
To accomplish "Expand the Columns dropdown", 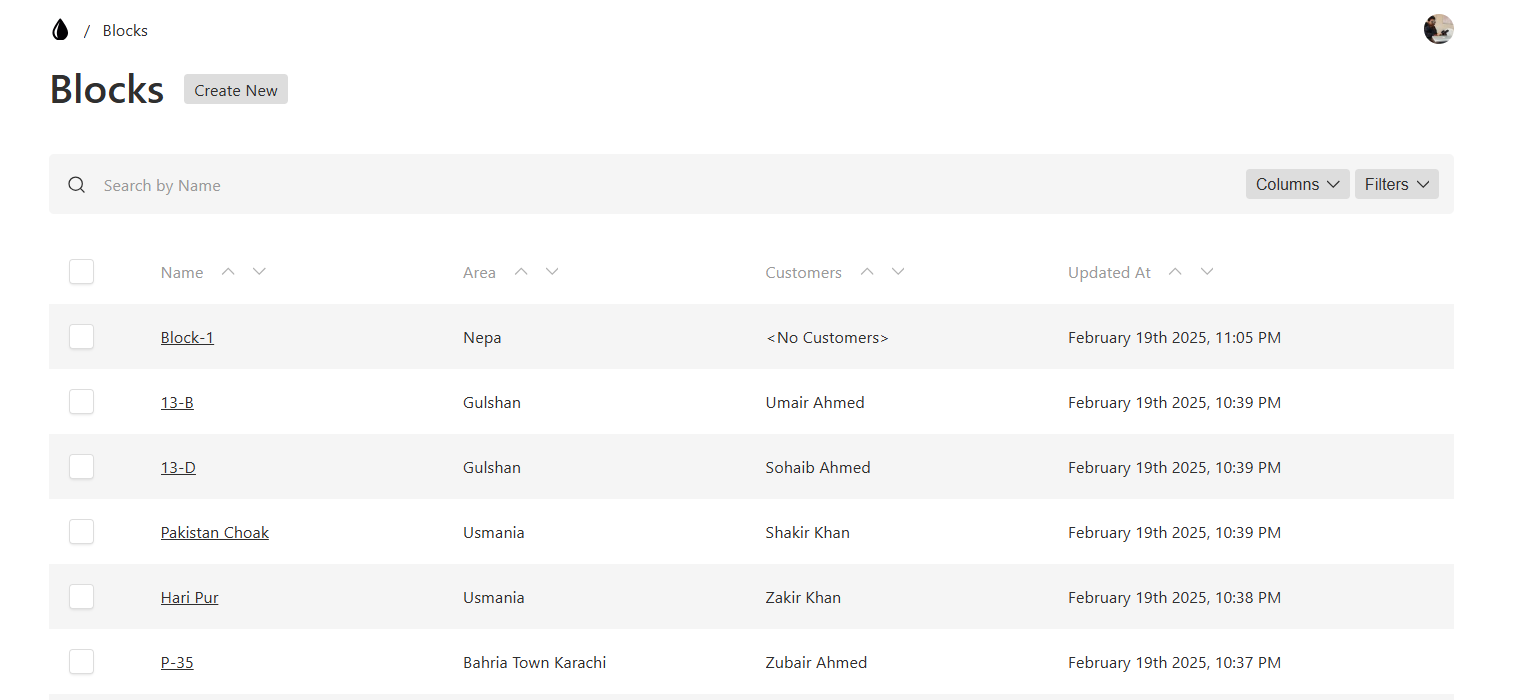I will tap(1297, 184).
